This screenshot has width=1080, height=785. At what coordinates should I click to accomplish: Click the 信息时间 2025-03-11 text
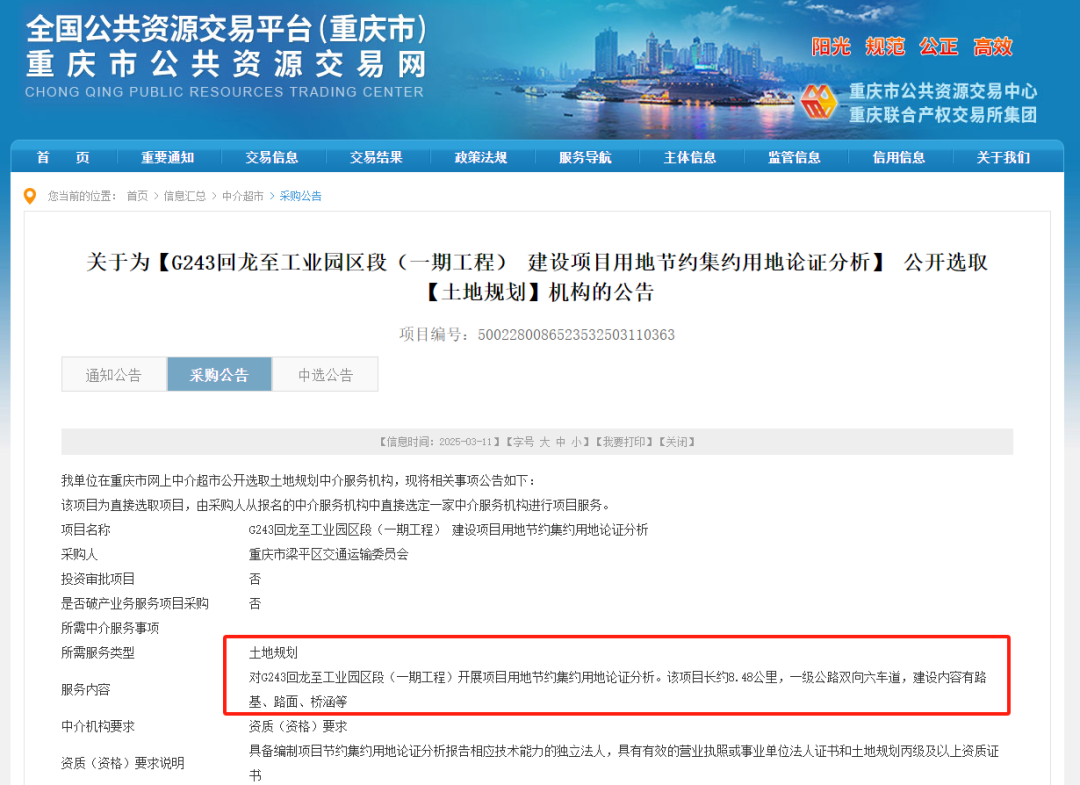tap(438, 442)
